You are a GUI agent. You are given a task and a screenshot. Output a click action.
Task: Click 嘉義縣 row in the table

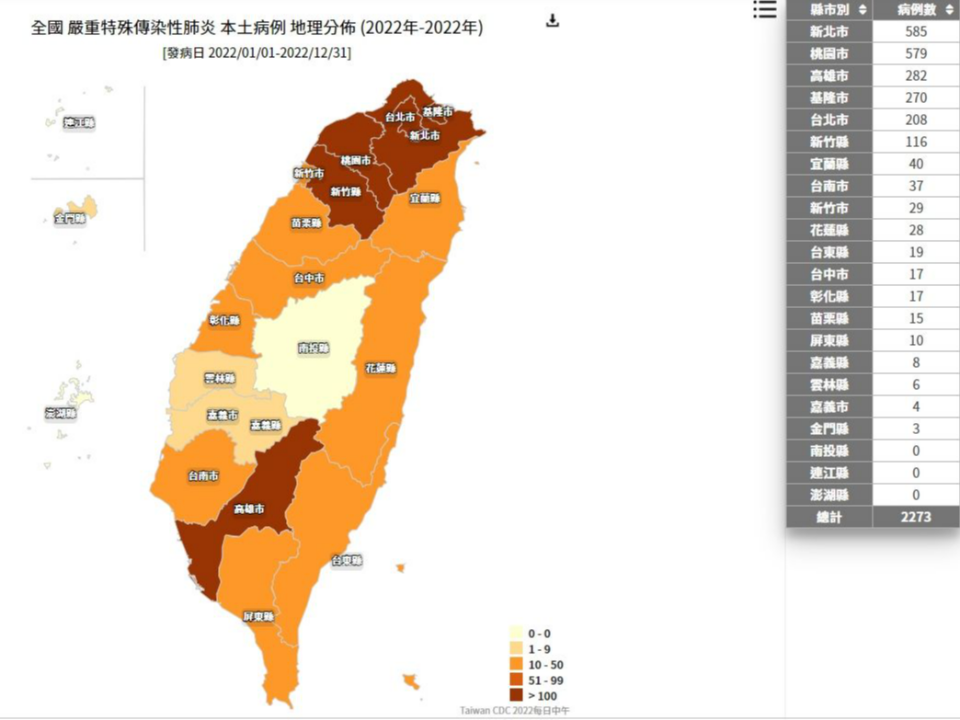(x=872, y=362)
